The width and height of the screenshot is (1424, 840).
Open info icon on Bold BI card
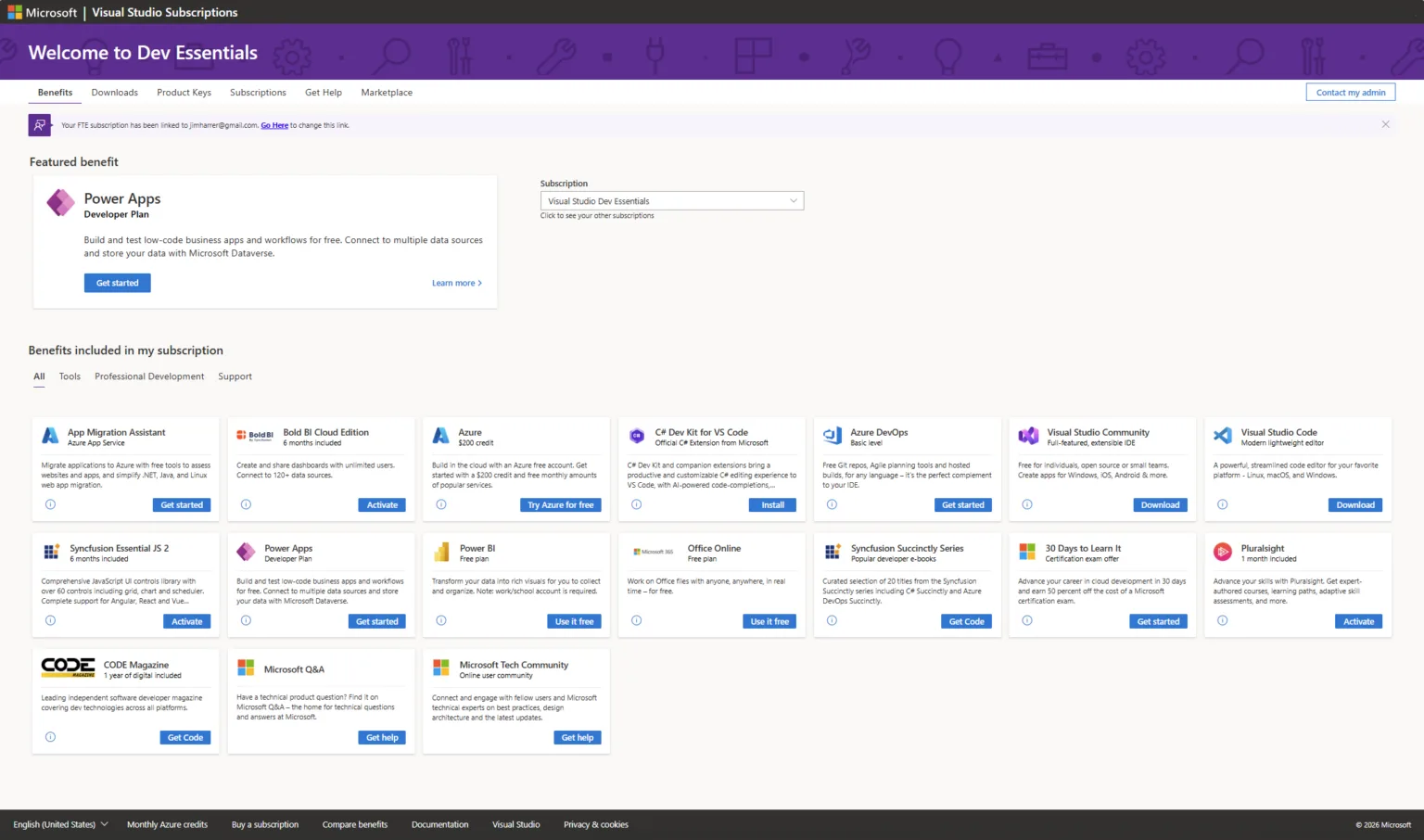(x=246, y=504)
